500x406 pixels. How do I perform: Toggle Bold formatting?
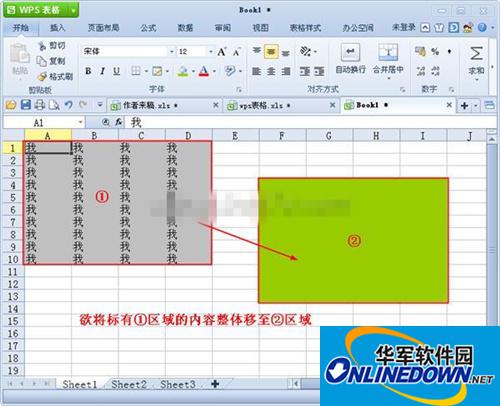click(x=88, y=71)
